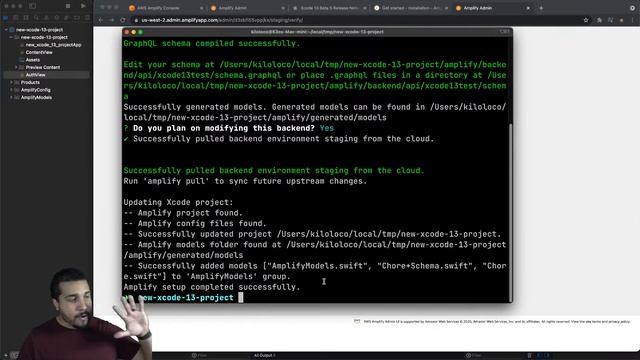The height and width of the screenshot is (360, 640).
Task: Toggle the Xcode navigator sidebar button
Action: 32,6
